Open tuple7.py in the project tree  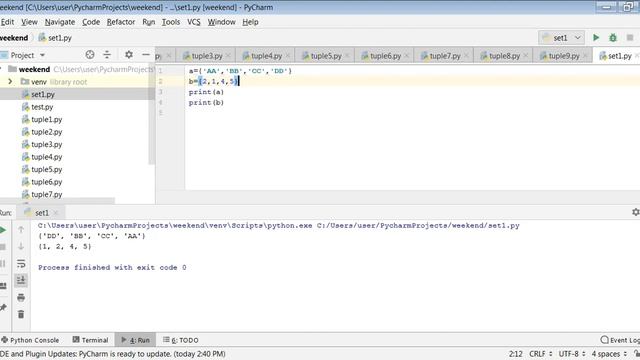point(47,195)
